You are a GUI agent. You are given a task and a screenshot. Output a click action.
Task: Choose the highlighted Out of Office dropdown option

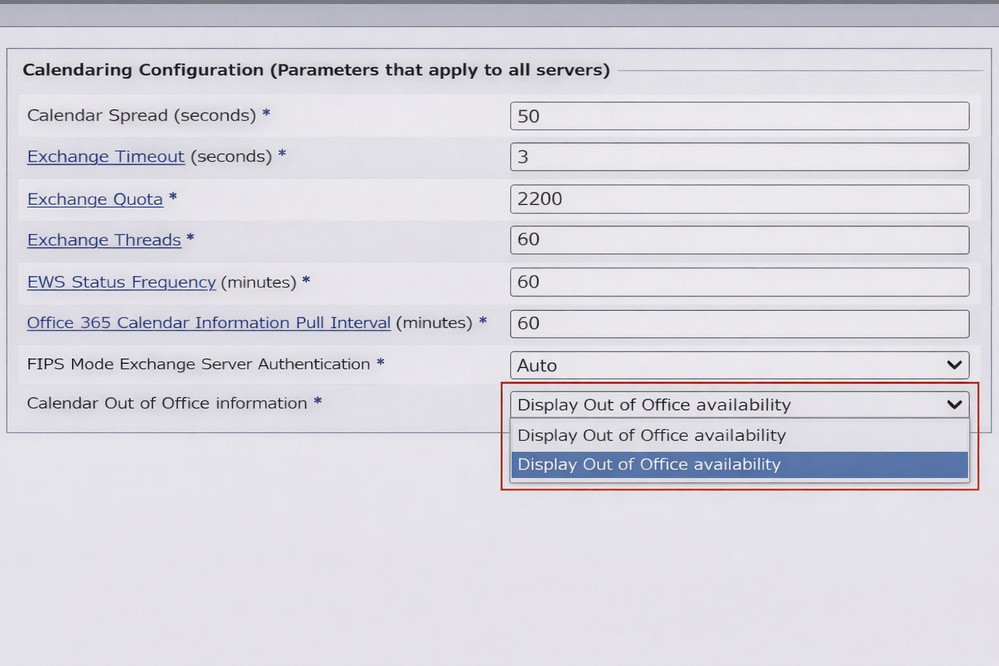pyautogui.click(x=739, y=464)
